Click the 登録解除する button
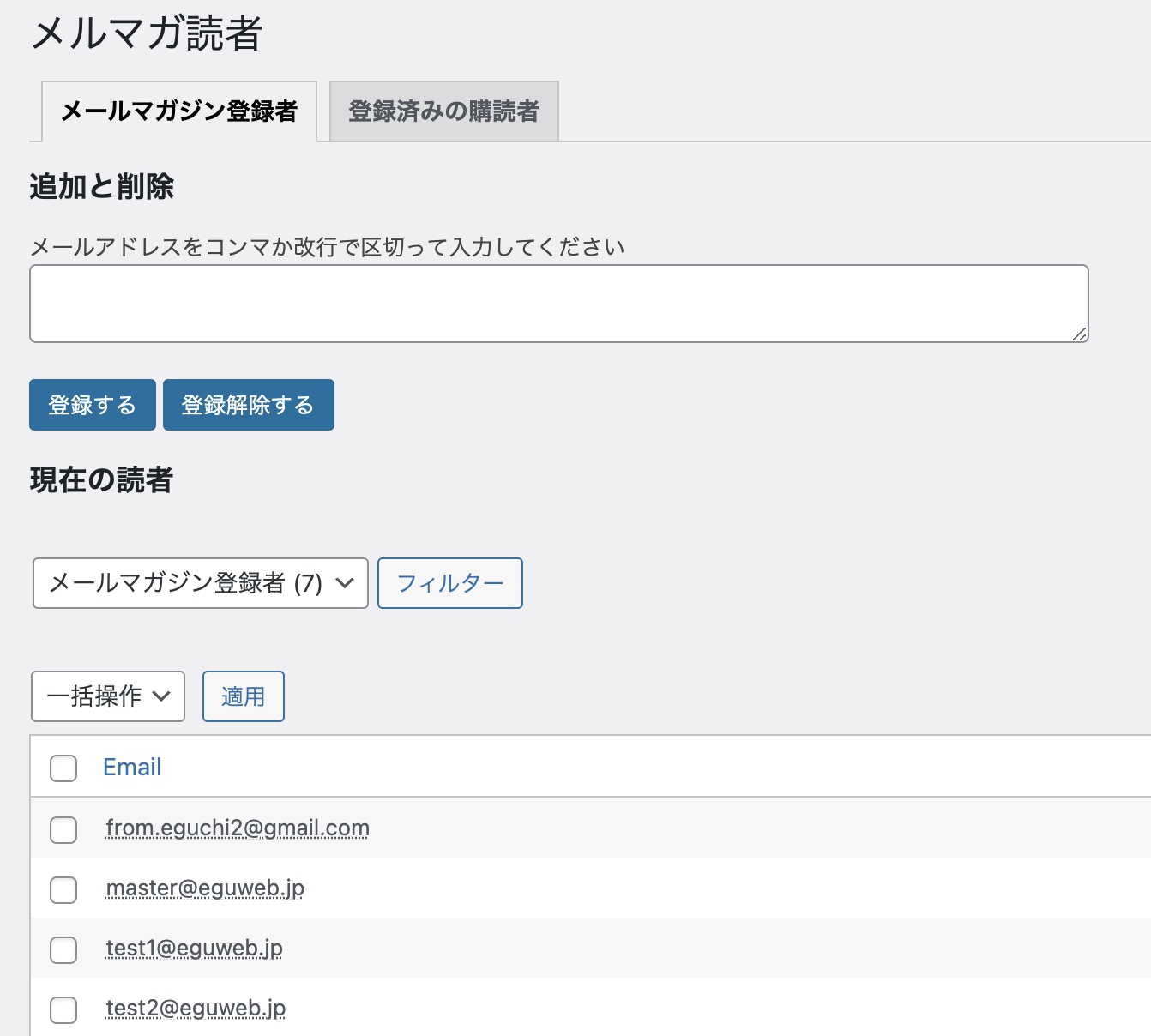 tap(248, 404)
